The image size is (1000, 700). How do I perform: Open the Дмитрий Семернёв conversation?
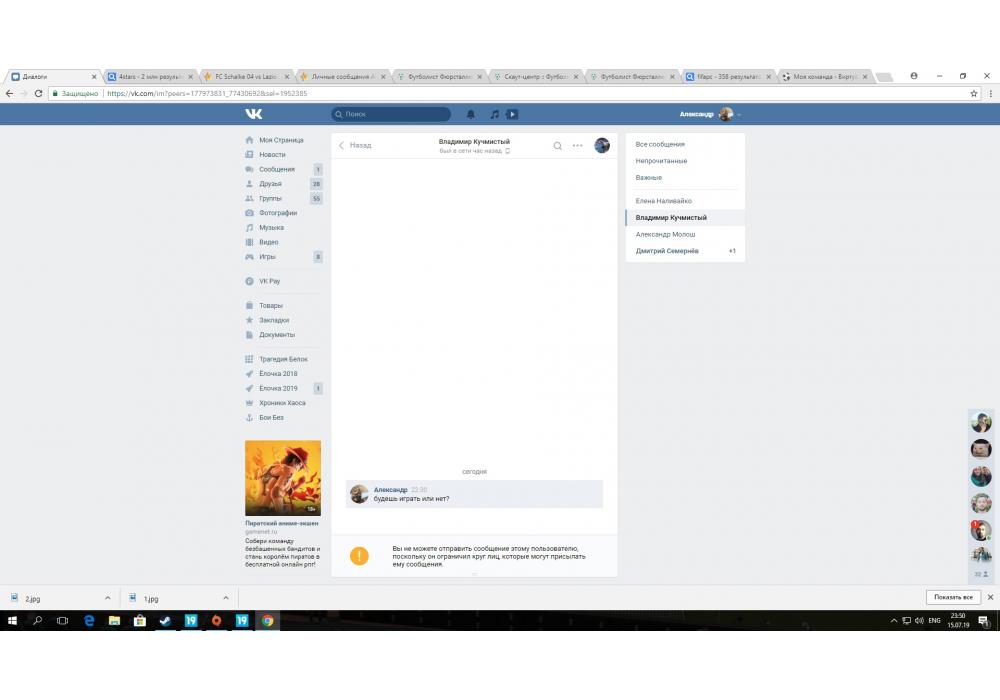pos(667,251)
